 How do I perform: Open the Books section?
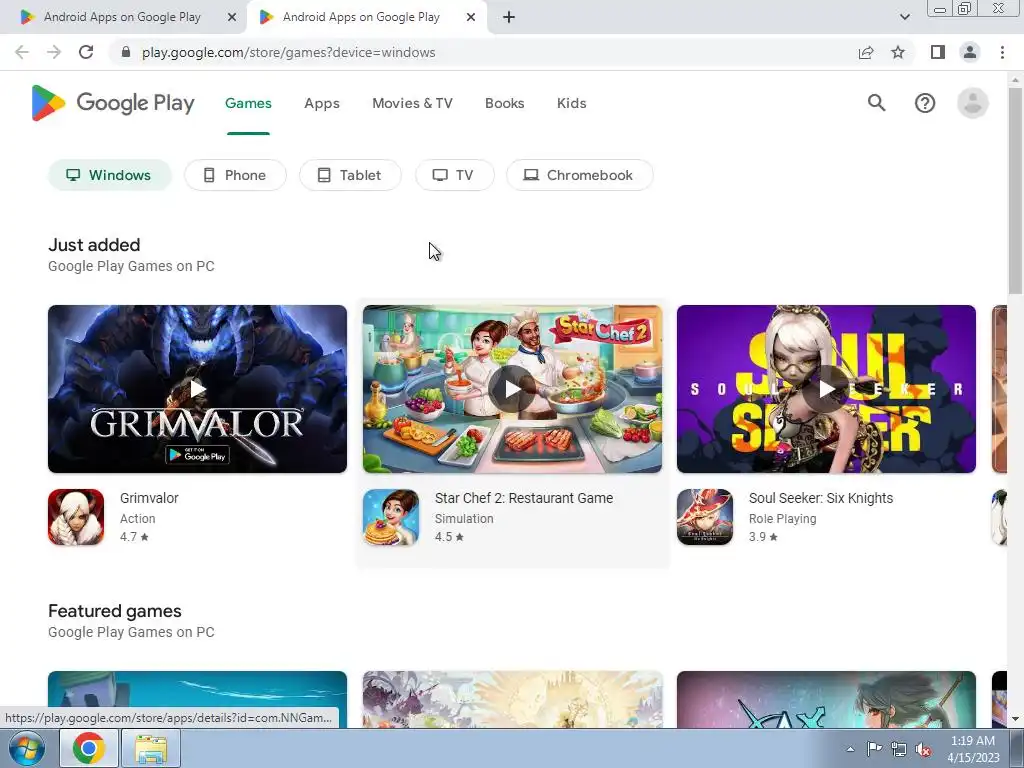pyautogui.click(x=504, y=103)
